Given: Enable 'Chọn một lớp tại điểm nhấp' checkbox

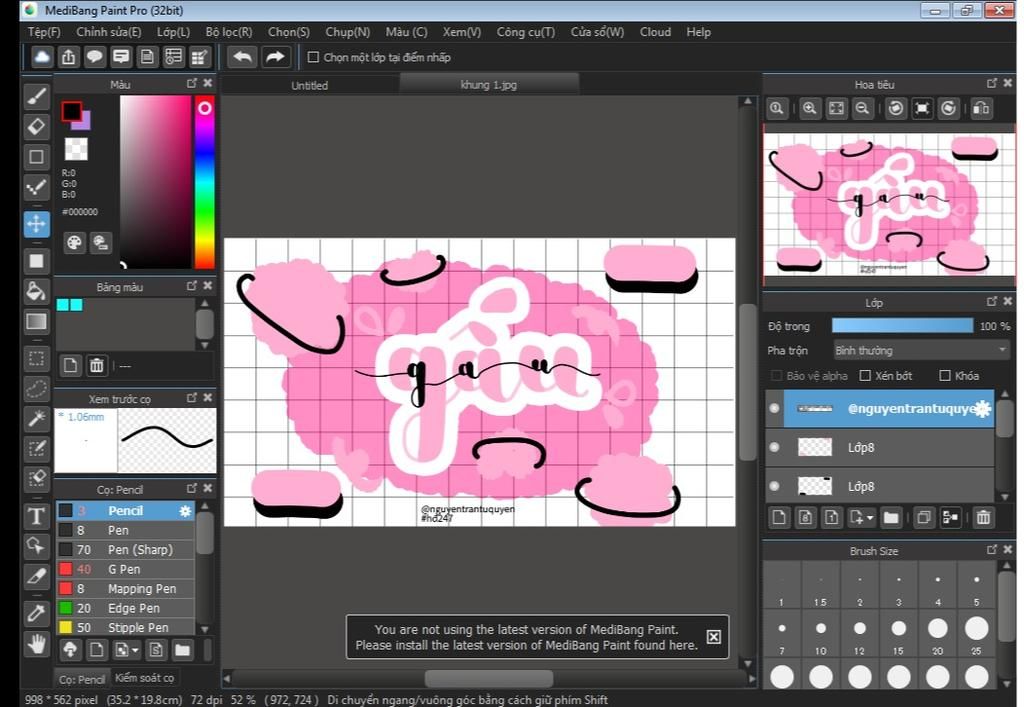Looking at the screenshot, I should 313,57.
